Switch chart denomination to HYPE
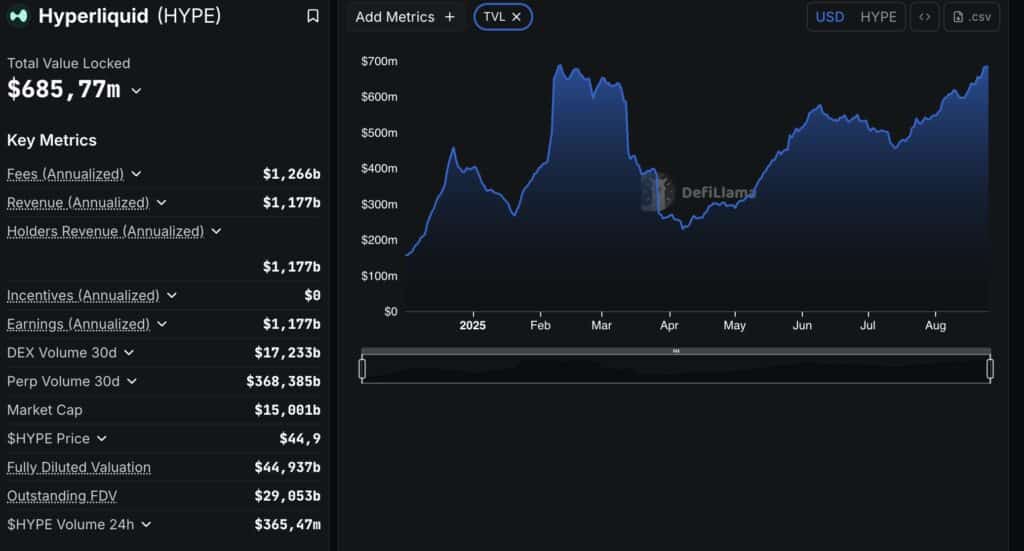This screenshot has height=551, width=1024. coord(878,17)
